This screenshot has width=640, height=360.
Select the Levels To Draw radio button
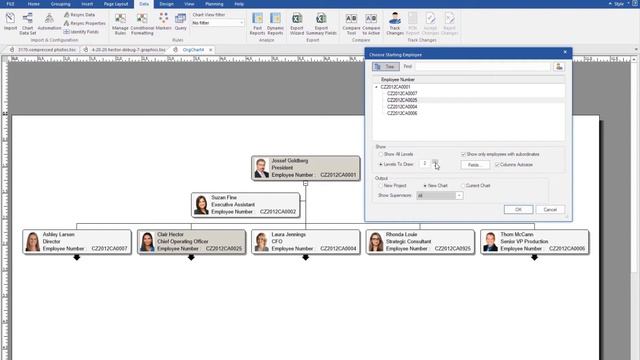[381, 164]
